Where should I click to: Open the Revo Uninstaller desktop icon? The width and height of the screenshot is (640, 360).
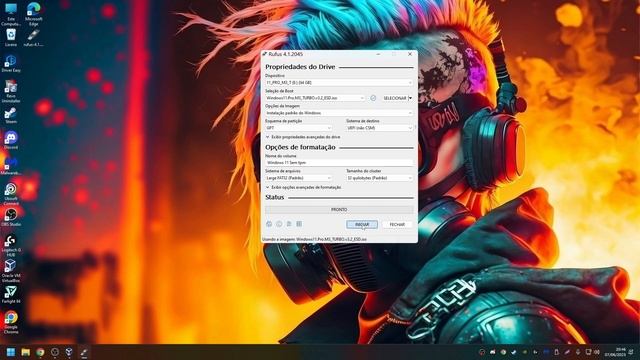pos(11,91)
